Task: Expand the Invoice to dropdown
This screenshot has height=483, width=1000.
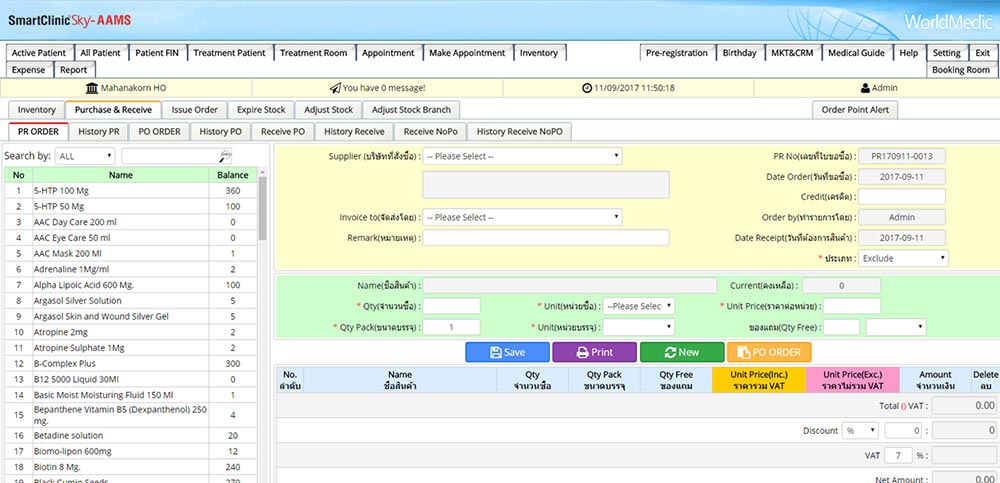Action: coord(522,217)
